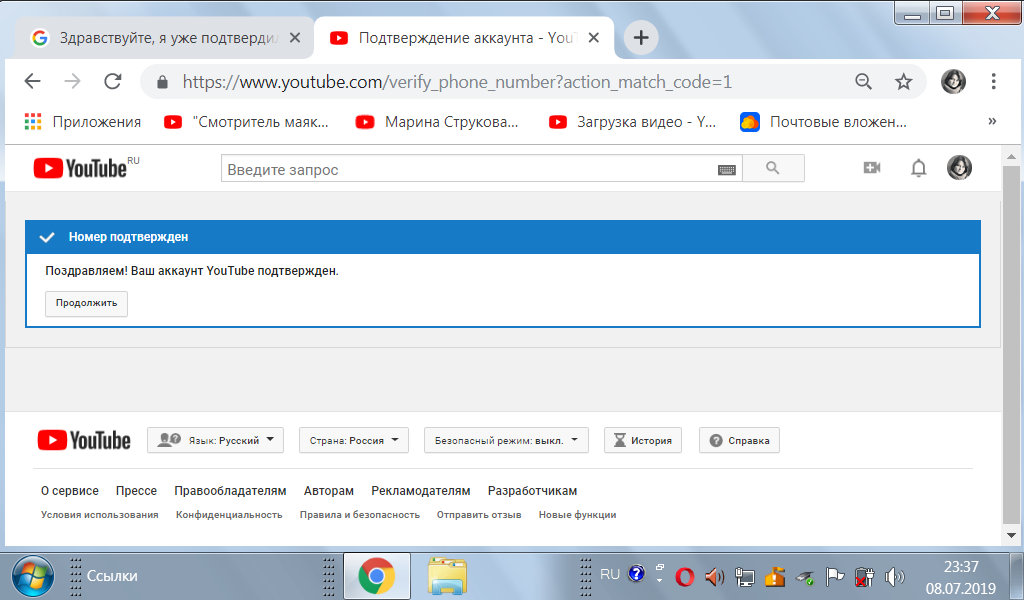Open YouTube account avatar menu
Viewport: 1024px width, 600px height.
(x=959, y=168)
